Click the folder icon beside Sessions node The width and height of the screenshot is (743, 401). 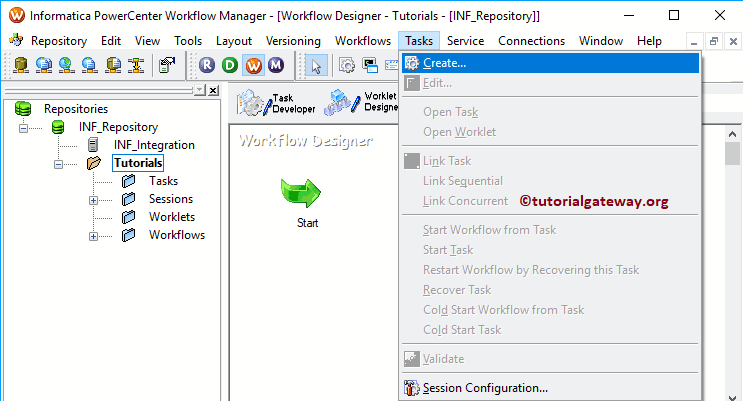click(128, 199)
